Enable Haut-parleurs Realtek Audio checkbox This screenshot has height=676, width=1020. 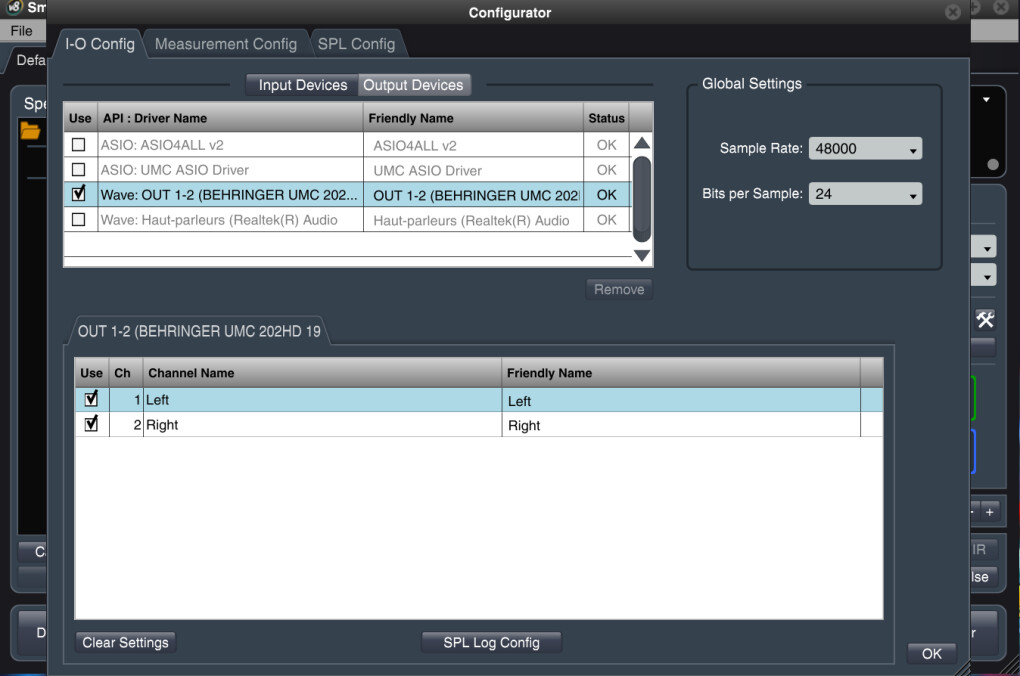(x=79, y=219)
